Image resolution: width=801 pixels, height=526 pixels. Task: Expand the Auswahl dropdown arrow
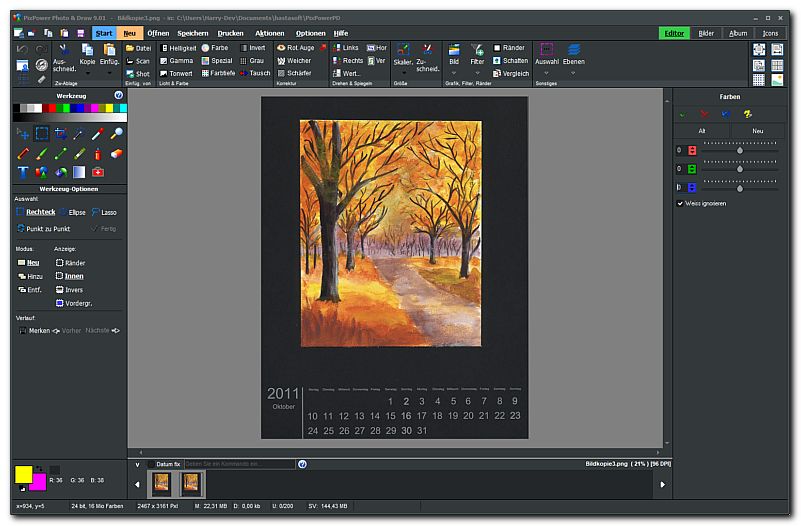click(546, 73)
